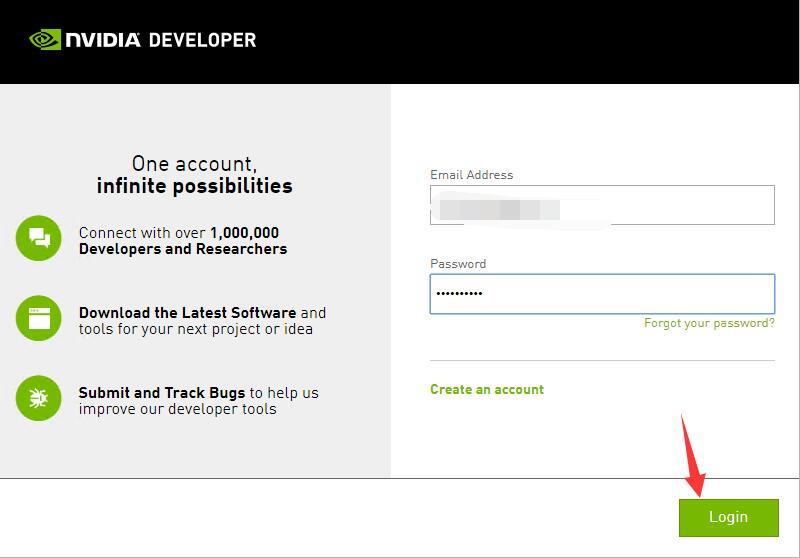The height and width of the screenshot is (558, 800).
Task: Click the NVIDIA eye logo icon
Action: click(45, 40)
